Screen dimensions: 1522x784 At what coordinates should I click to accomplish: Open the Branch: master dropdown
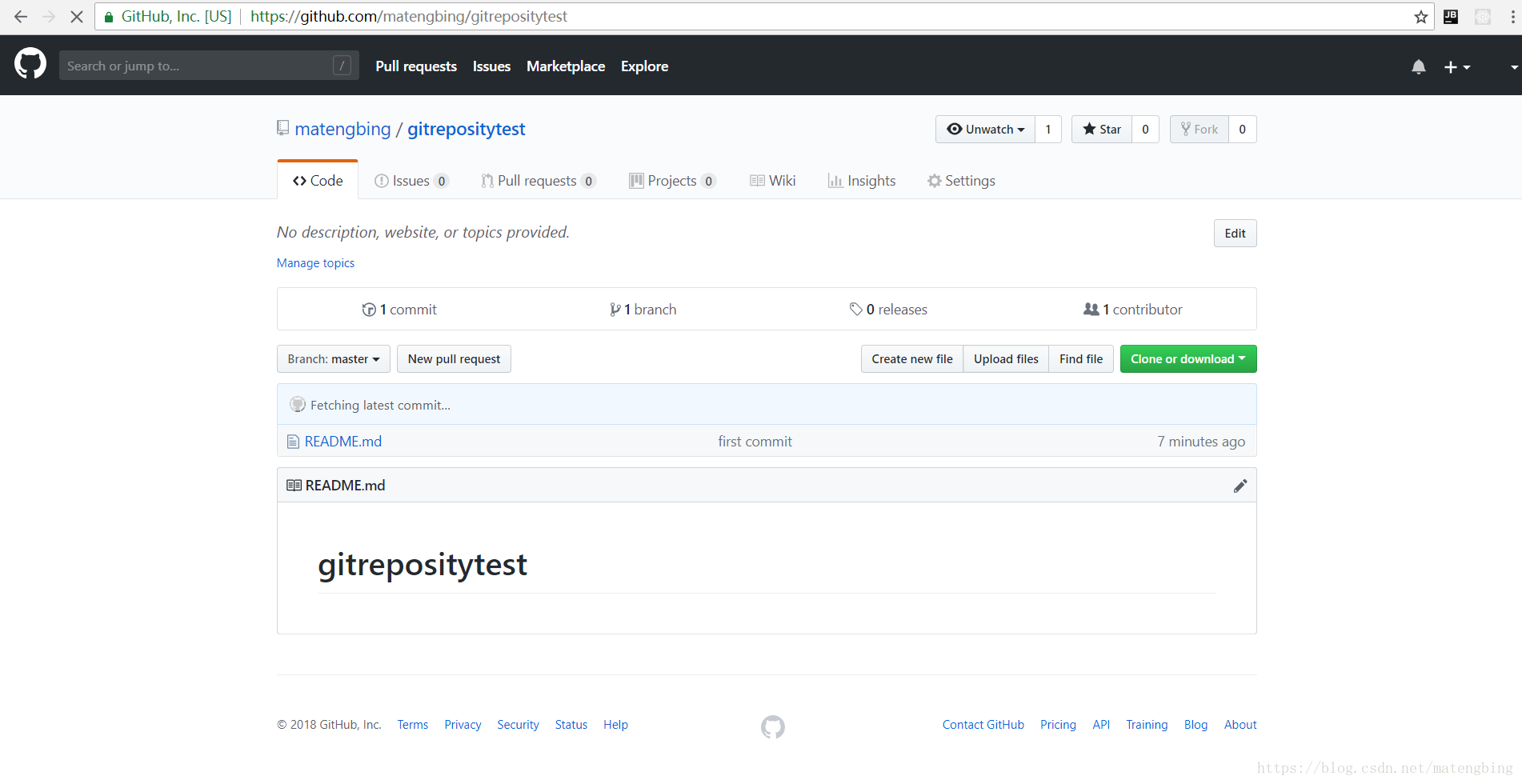334,359
